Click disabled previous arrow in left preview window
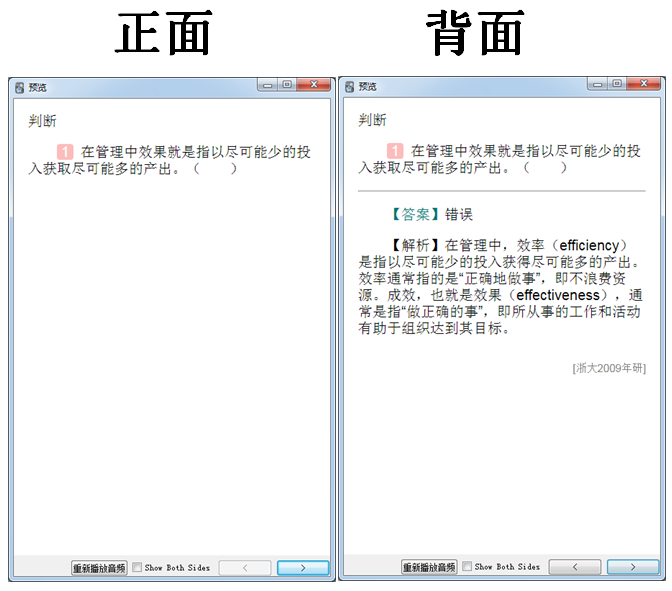Screen dimensions: 672x591 (245, 568)
